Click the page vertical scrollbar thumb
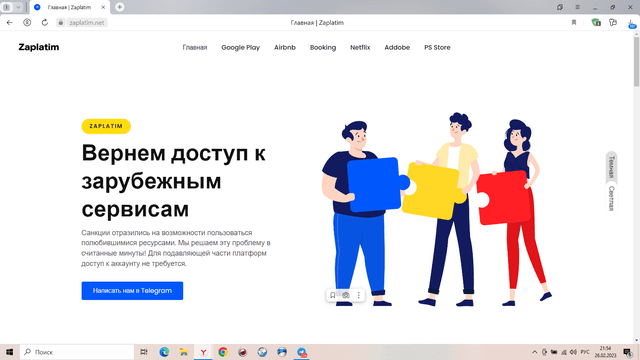This screenshot has height=360, width=640. [636, 61]
